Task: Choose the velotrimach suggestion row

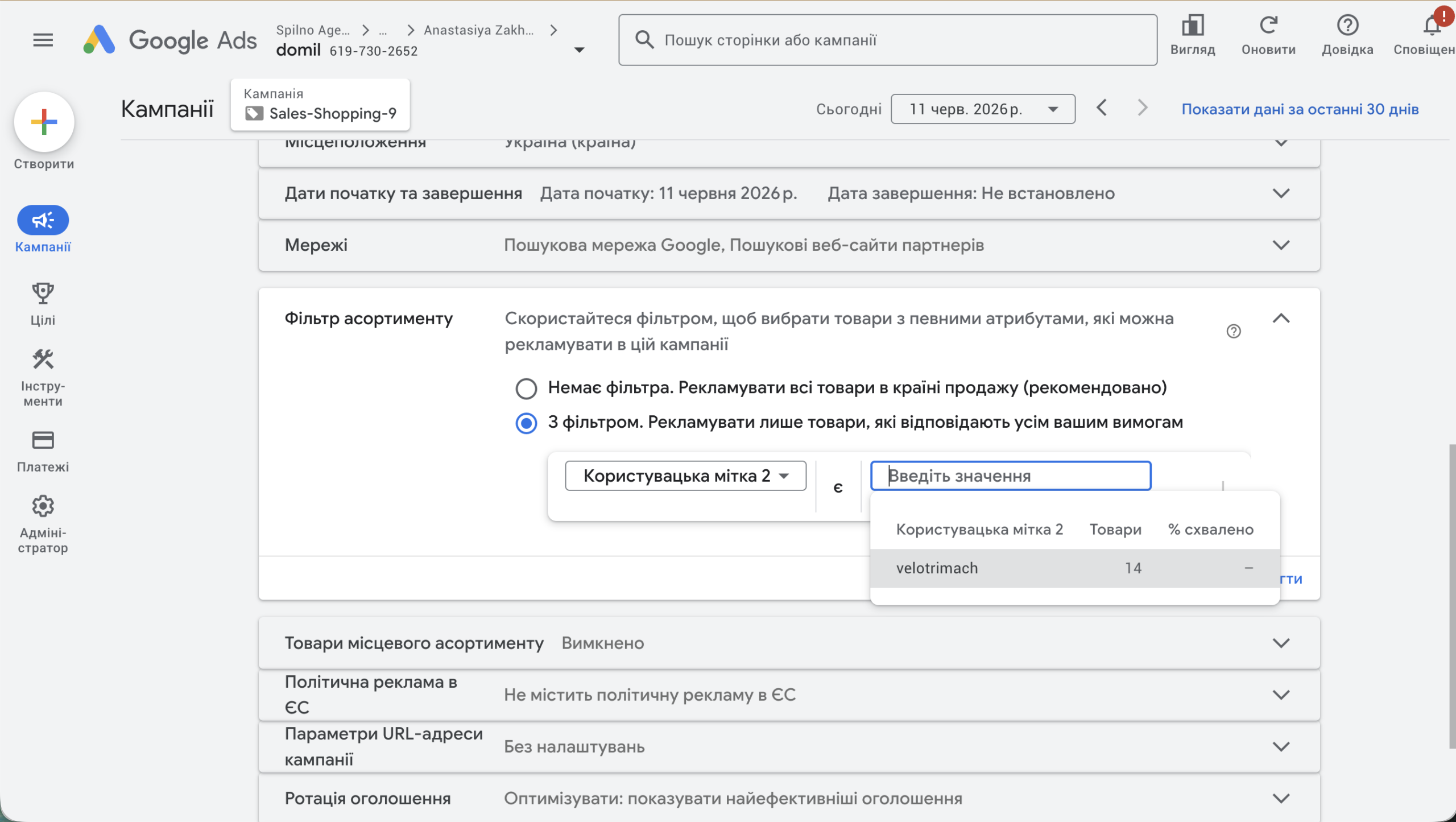Action: (1075, 568)
